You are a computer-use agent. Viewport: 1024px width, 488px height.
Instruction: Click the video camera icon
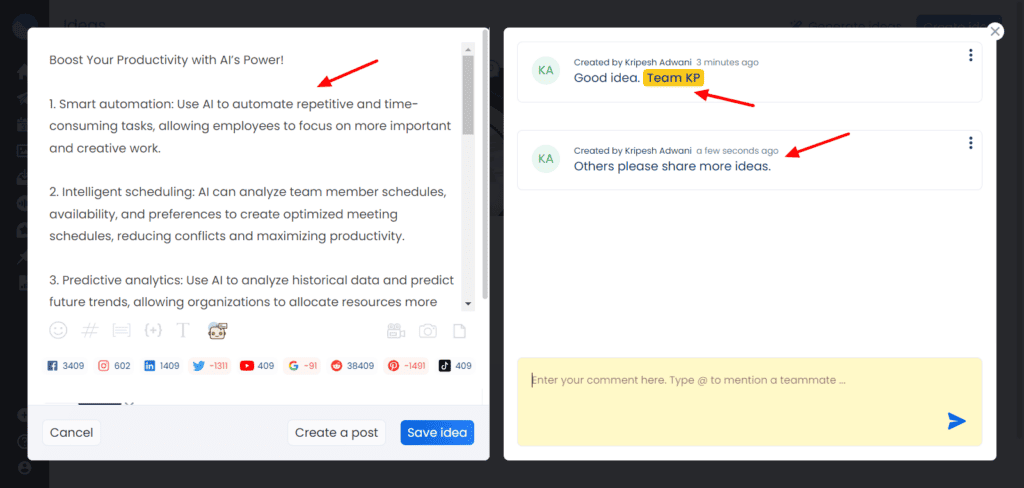[x=396, y=331]
